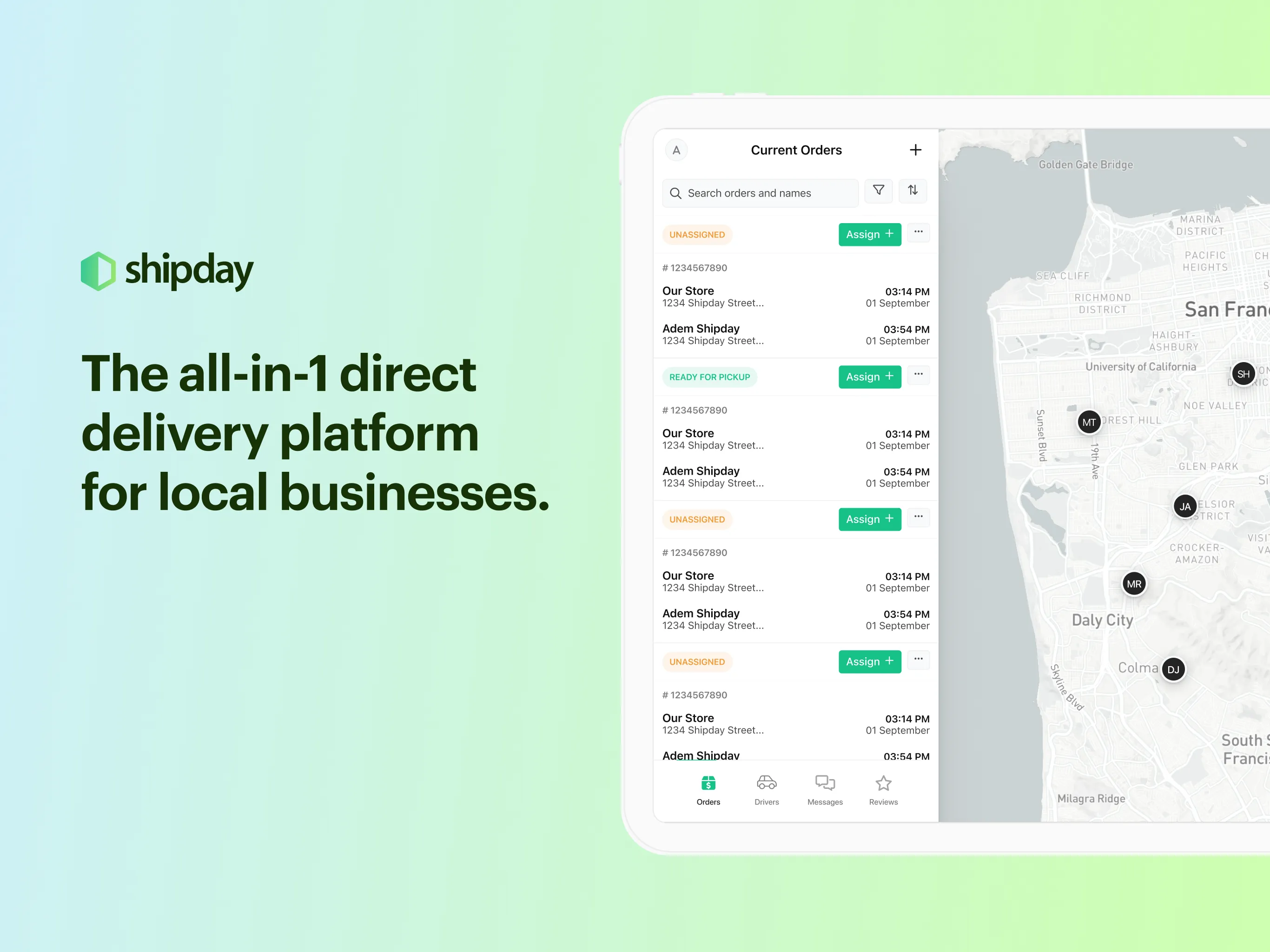Screen dimensions: 1270x952
Task: Click the filter funnel icon in search bar
Action: (x=878, y=193)
